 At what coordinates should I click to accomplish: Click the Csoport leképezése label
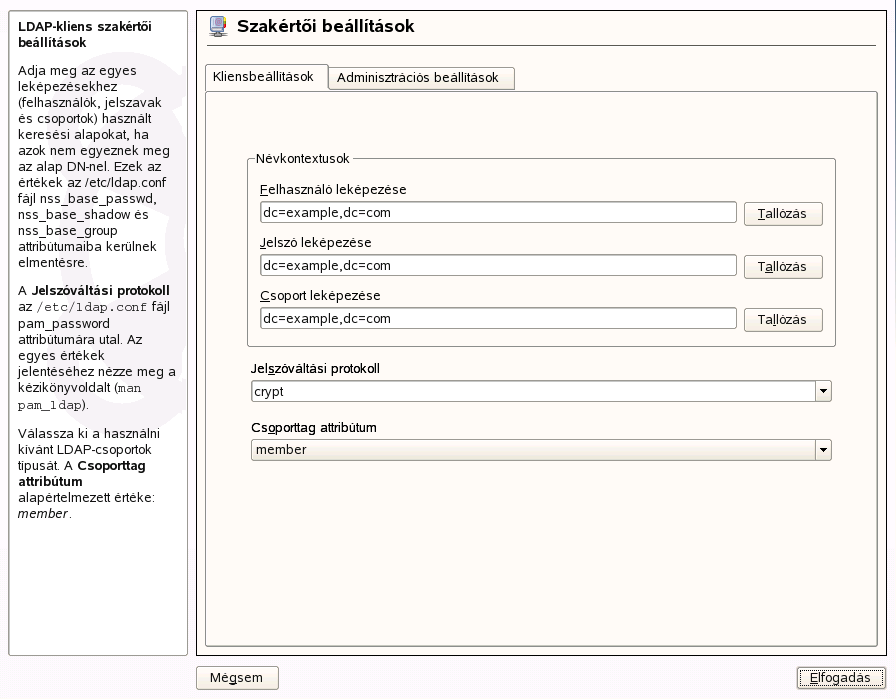pos(320,296)
